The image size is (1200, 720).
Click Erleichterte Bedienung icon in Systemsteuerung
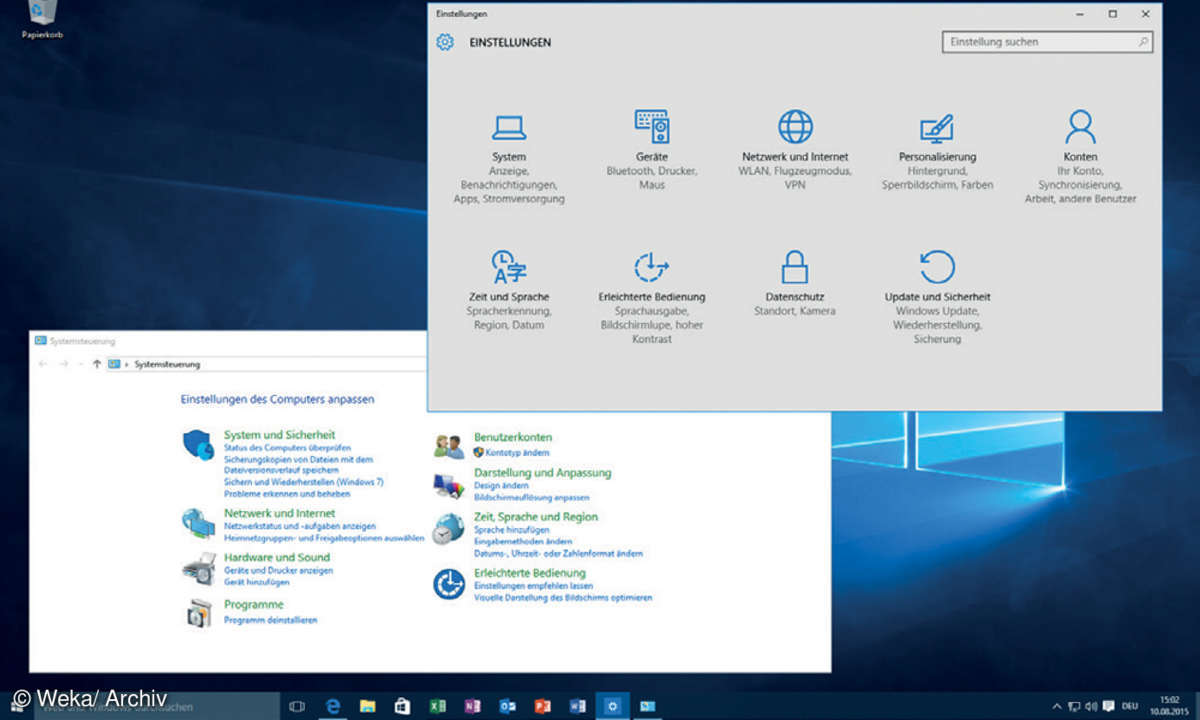[x=449, y=584]
